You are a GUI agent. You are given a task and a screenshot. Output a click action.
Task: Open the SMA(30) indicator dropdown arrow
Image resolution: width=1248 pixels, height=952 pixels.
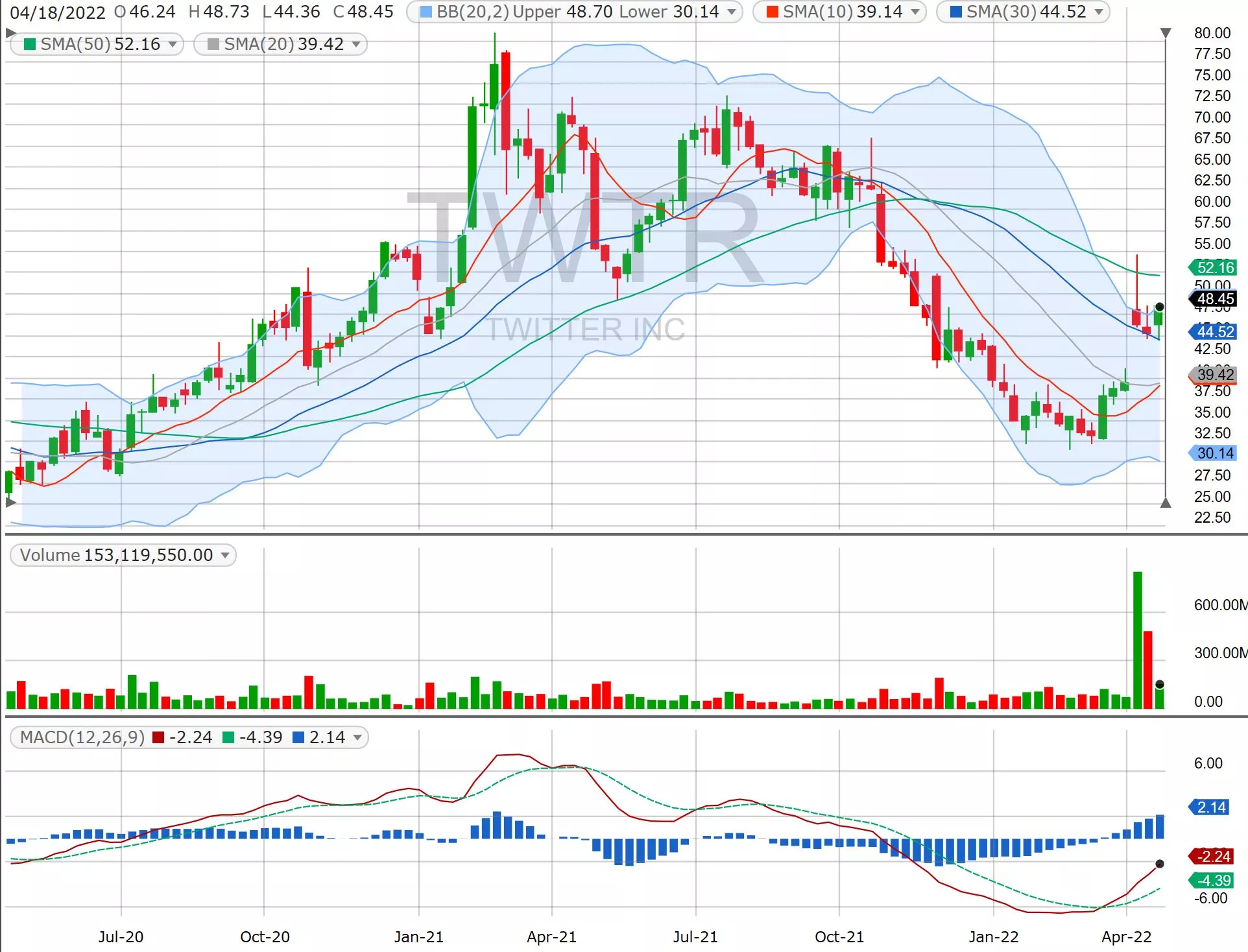(x=1099, y=12)
